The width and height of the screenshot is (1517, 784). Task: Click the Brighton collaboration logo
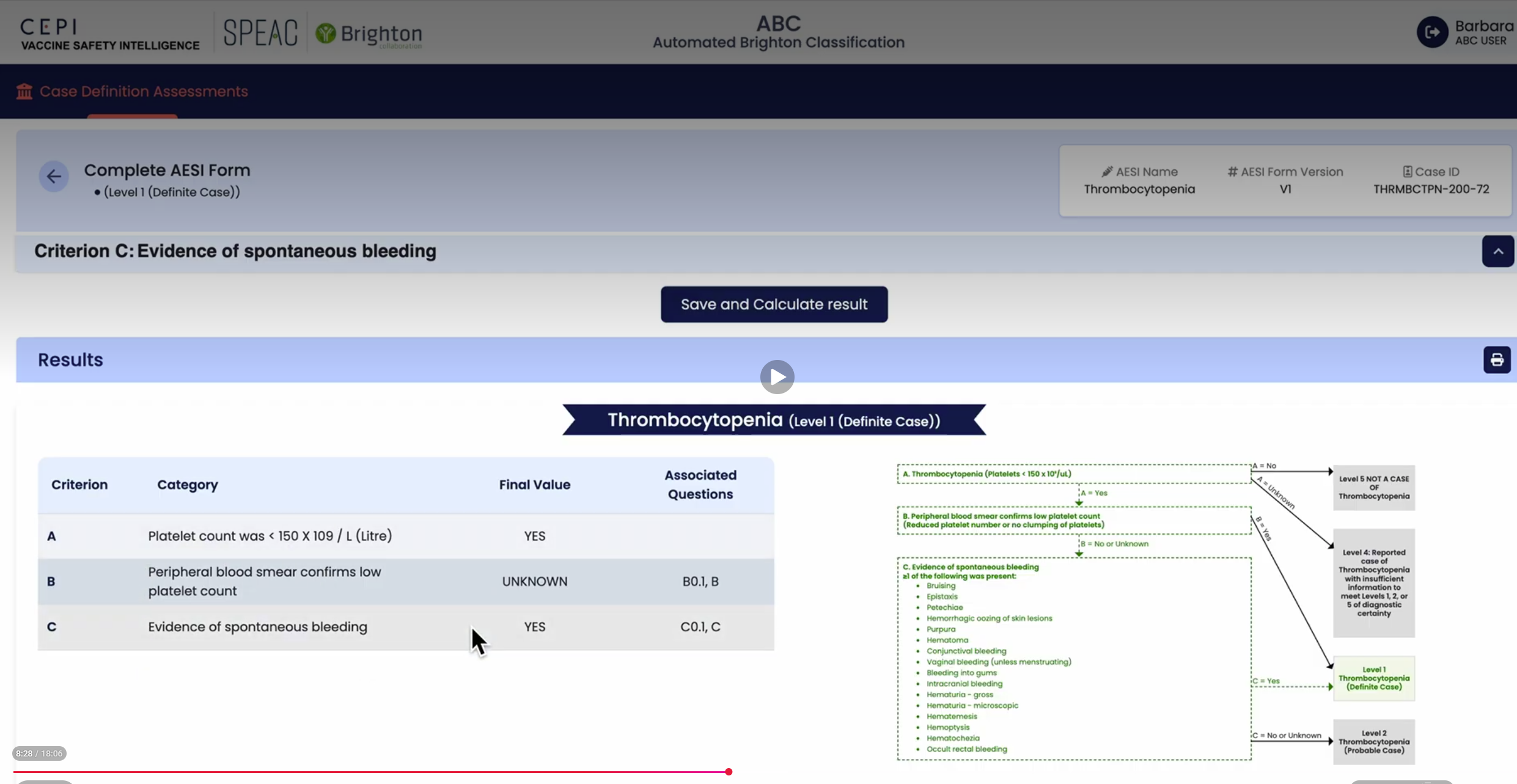coord(369,34)
